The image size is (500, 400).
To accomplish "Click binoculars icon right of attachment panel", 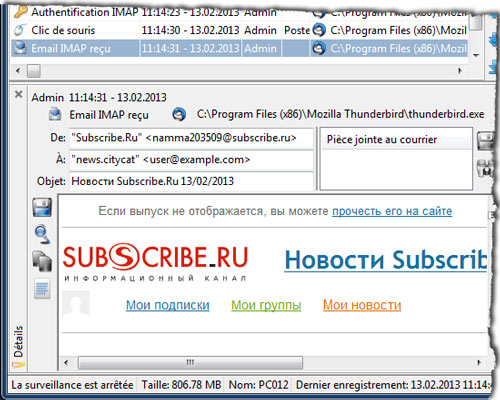I will 485,168.
